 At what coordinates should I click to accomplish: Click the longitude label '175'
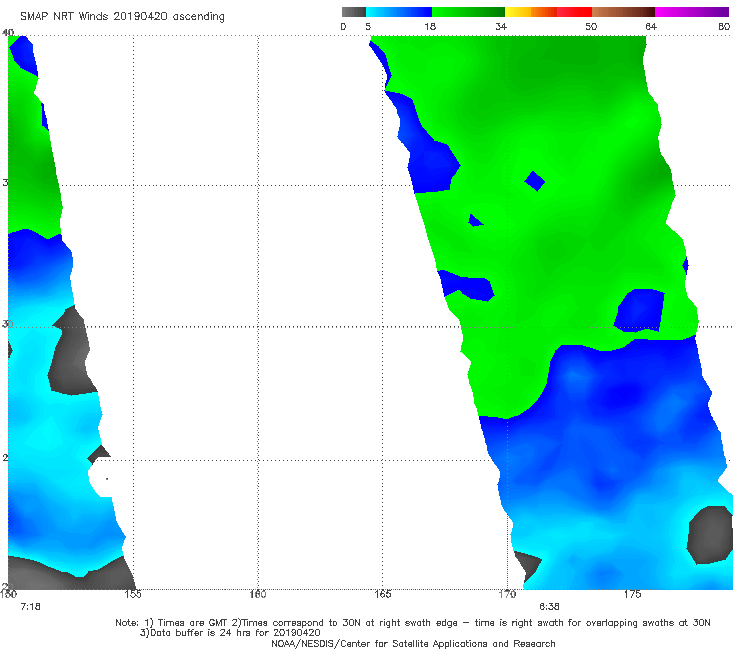tap(632, 594)
